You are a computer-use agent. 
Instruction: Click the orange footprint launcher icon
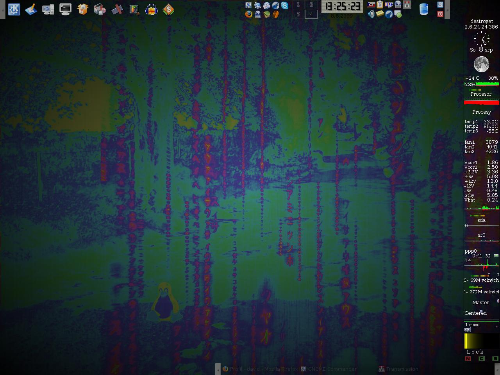coord(276,14)
